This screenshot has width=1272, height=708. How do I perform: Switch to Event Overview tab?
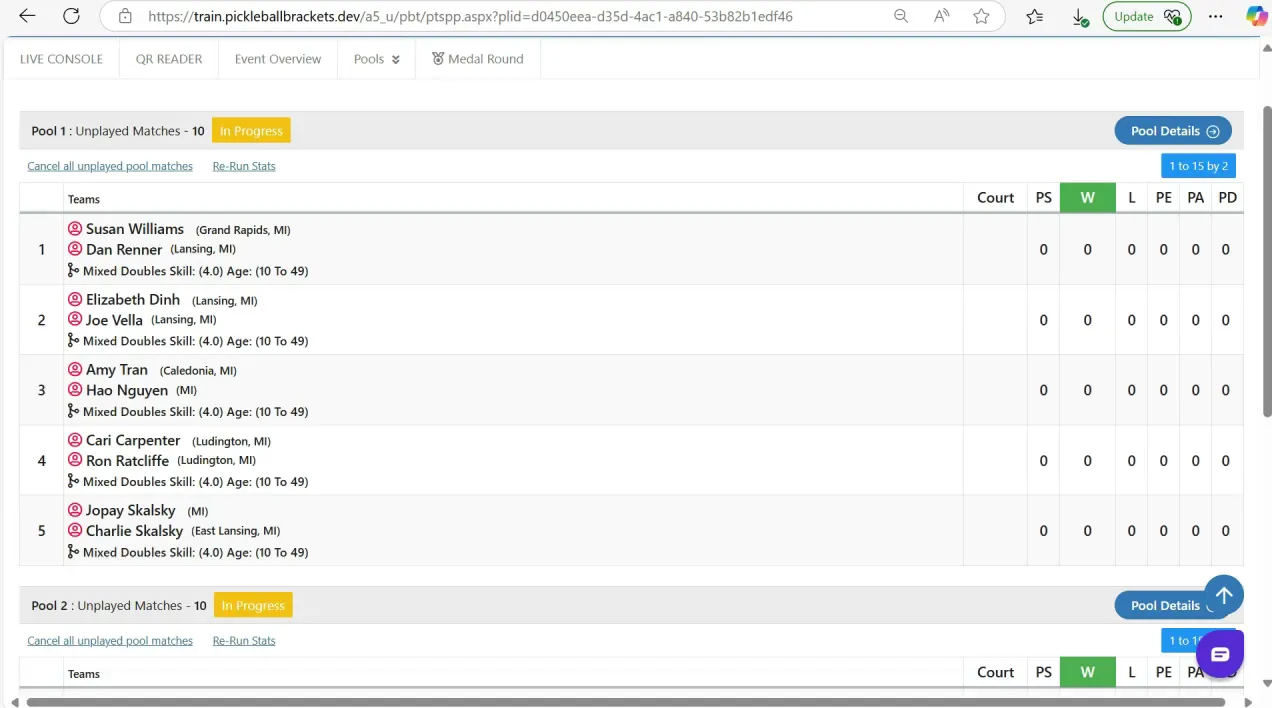[x=278, y=59]
